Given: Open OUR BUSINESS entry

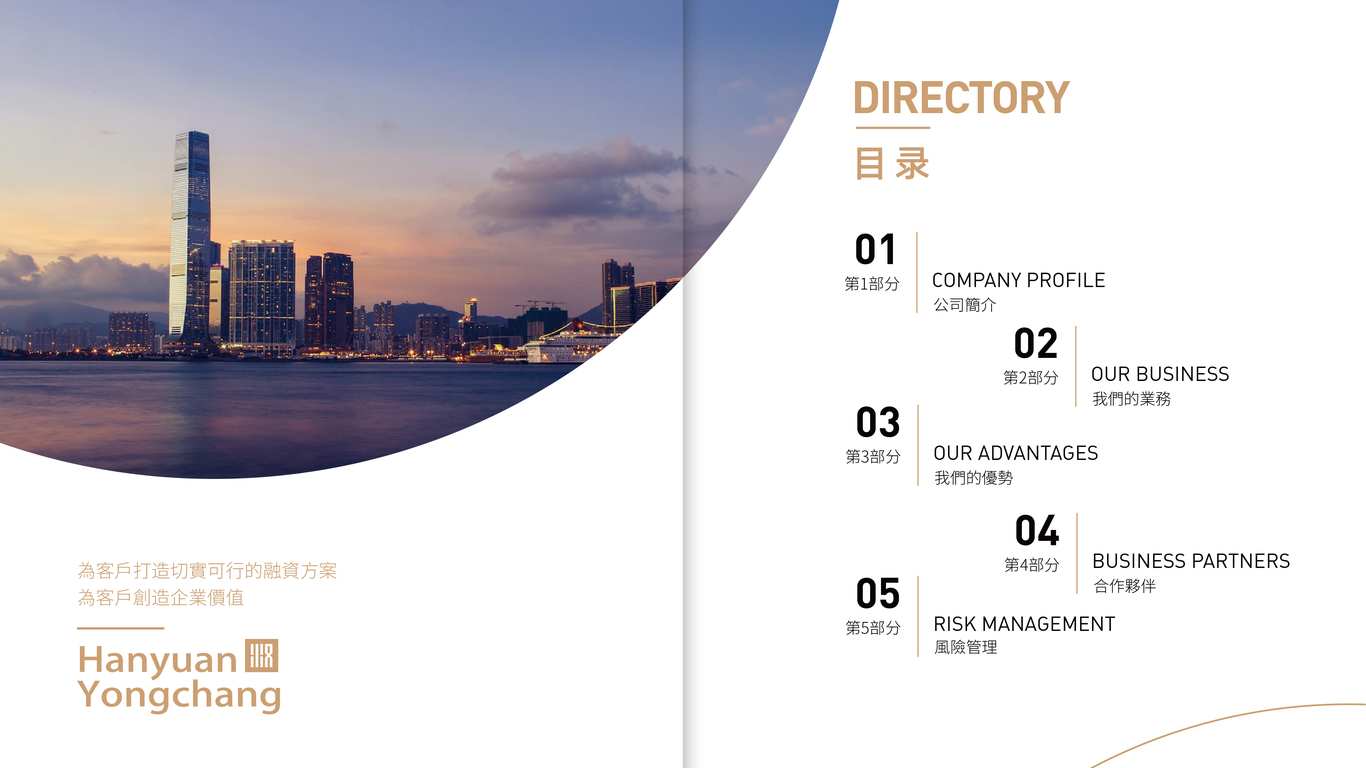Looking at the screenshot, I should pyautogui.click(x=1160, y=374).
